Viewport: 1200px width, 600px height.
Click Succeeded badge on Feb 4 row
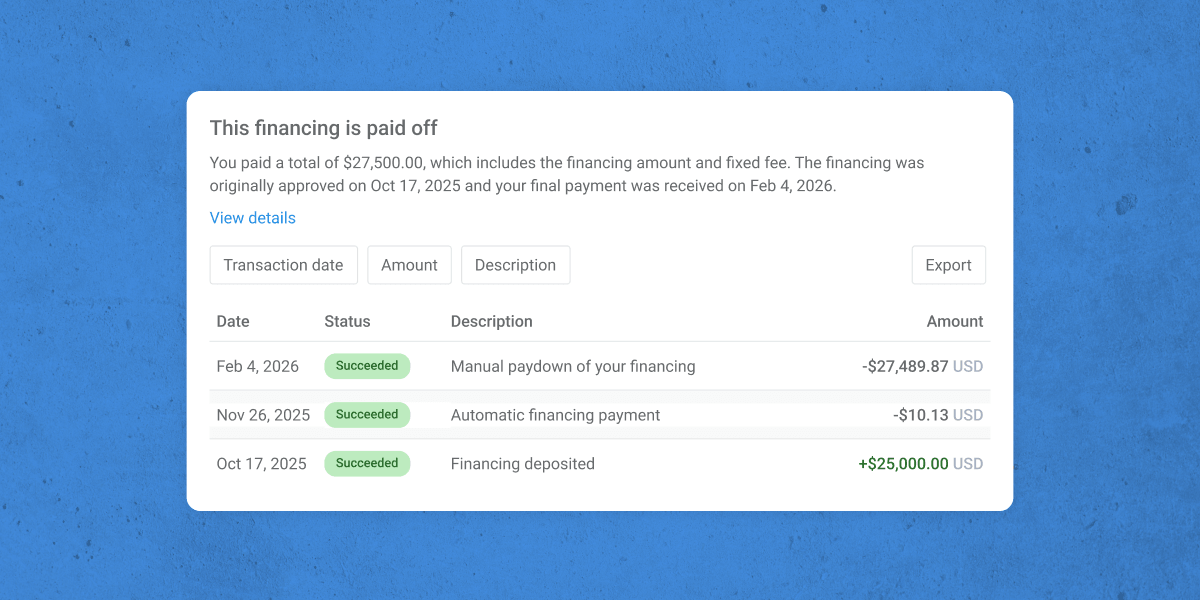pos(367,366)
